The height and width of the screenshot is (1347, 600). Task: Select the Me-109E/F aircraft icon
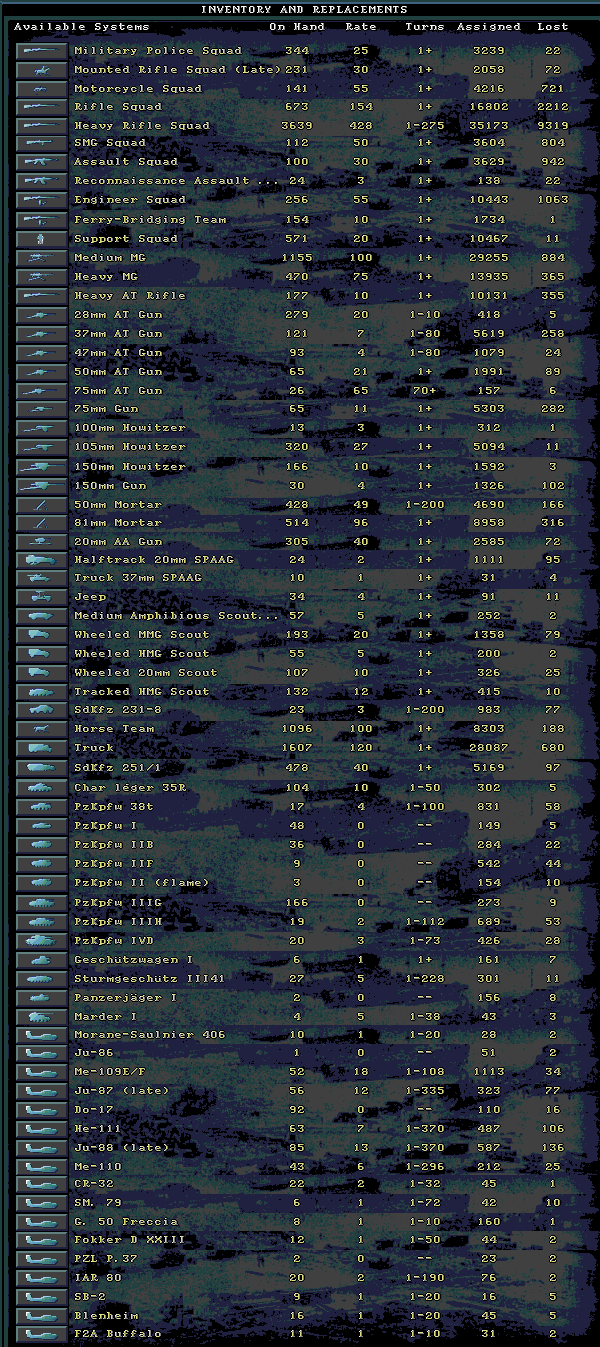click(x=42, y=1072)
